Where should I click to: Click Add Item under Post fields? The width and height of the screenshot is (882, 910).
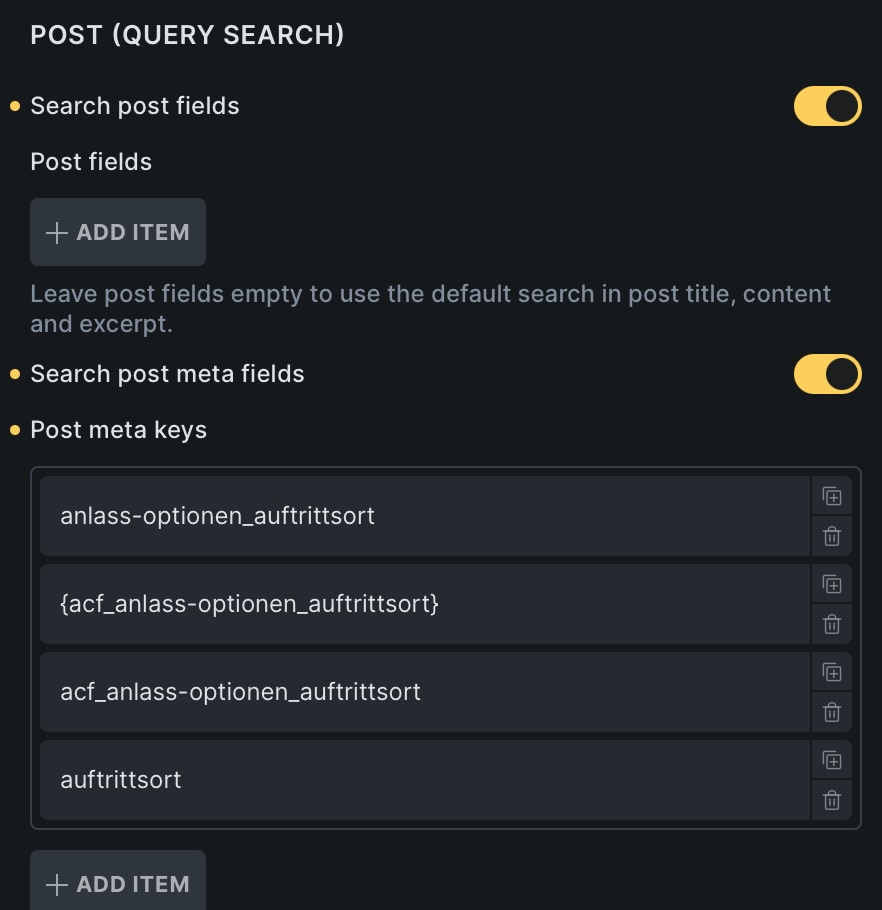pyautogui.click(x=118, y=232)
